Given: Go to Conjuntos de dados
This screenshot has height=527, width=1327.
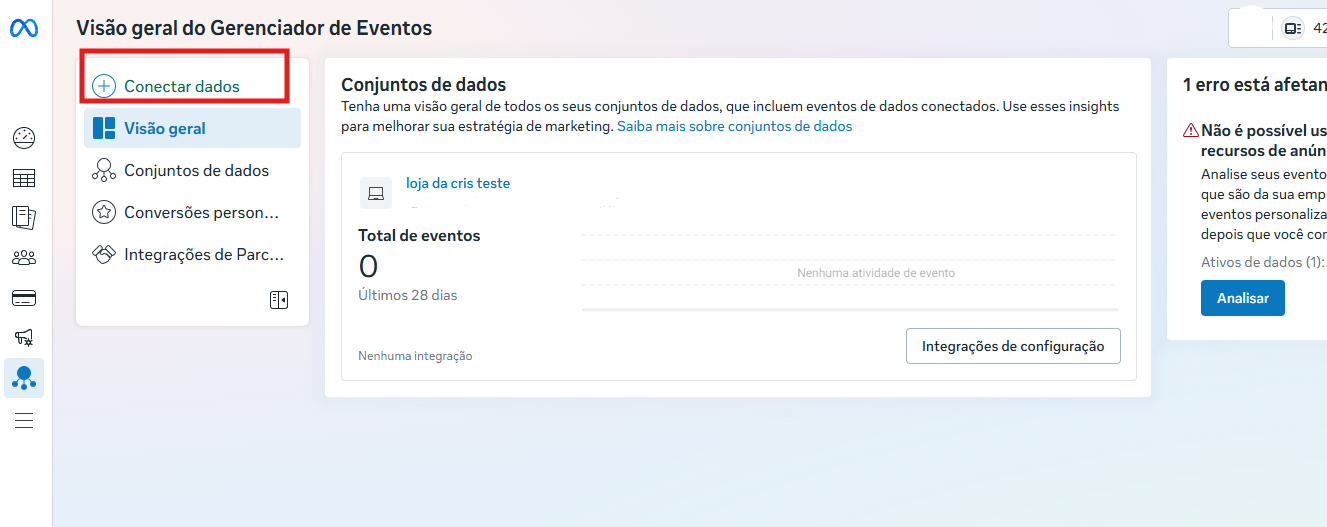Looking at the screenshot, I should click(195, 170).
